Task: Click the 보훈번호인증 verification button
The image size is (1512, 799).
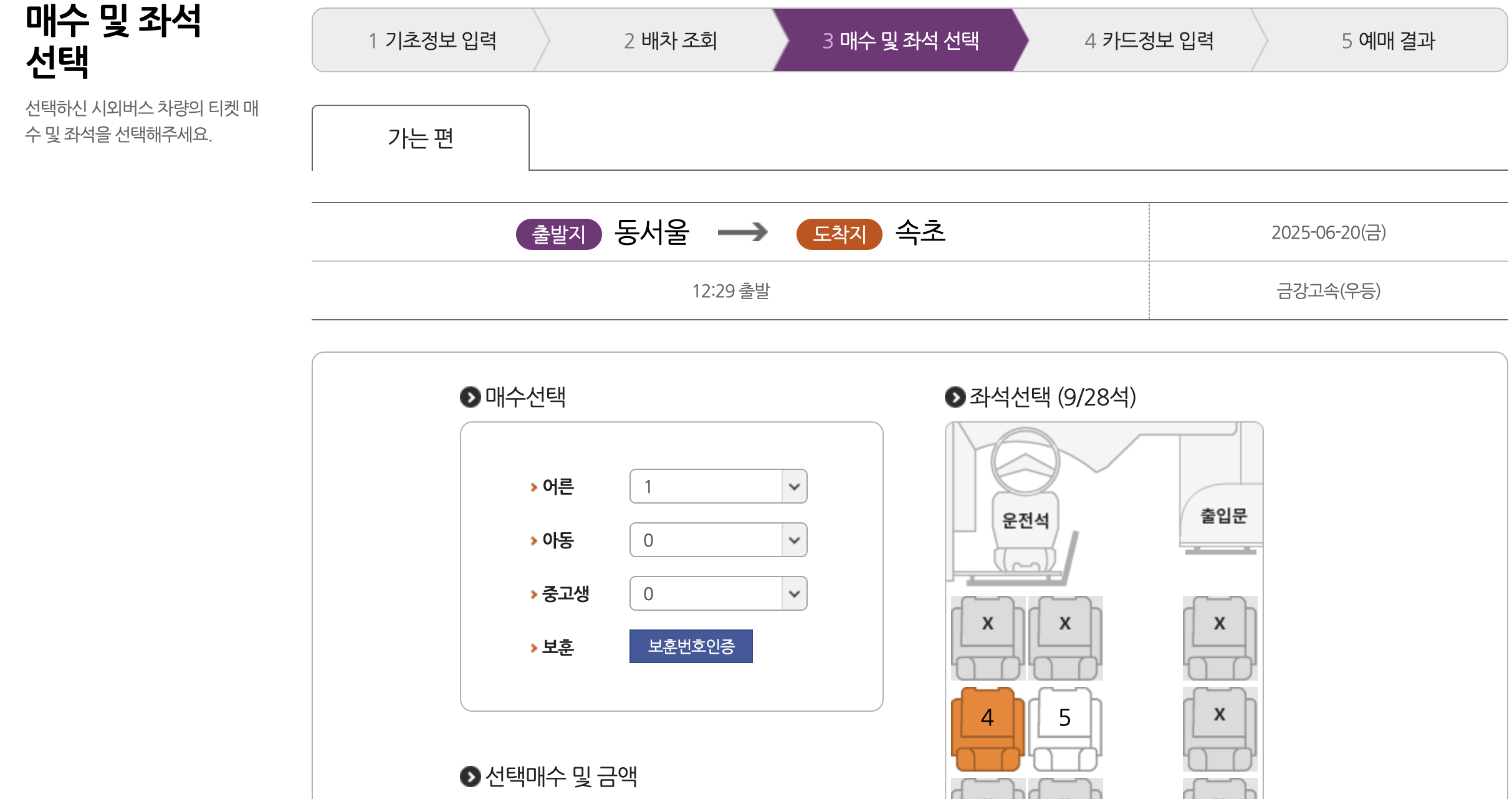Action: tap(691, 646)
